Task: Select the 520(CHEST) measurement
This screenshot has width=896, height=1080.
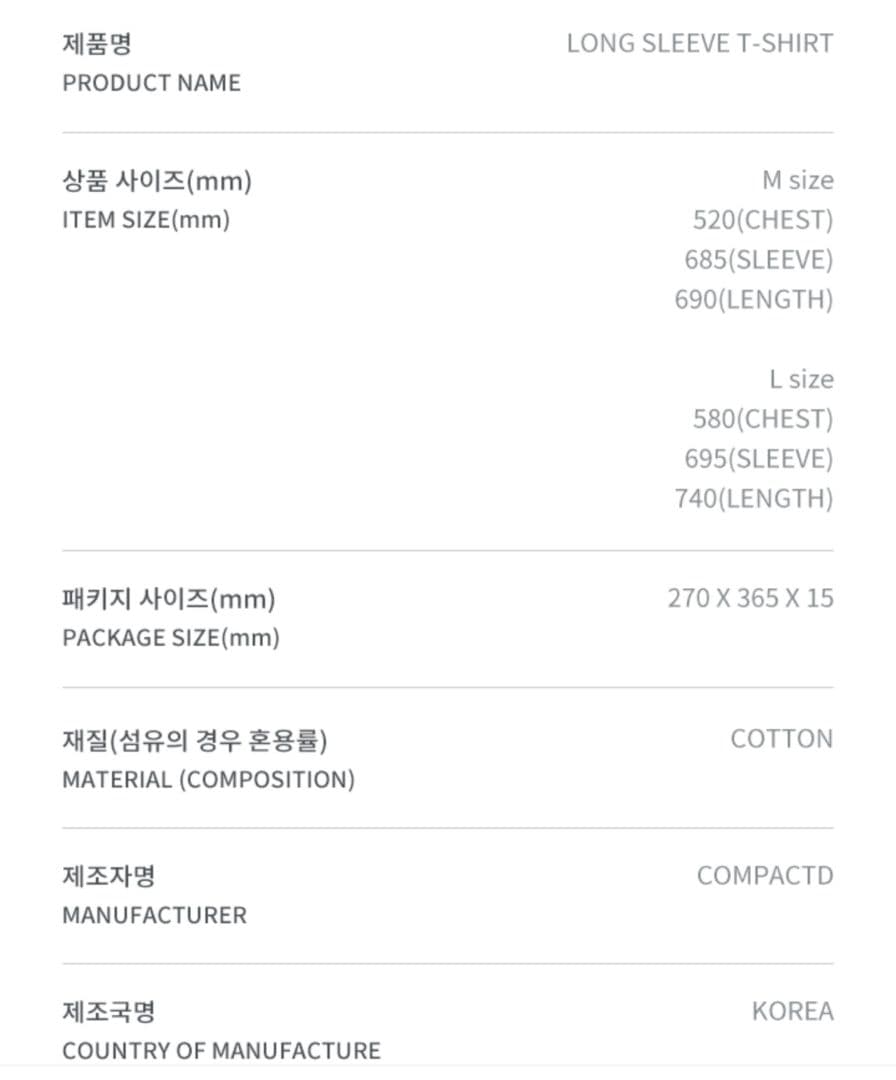Action: 762,220
